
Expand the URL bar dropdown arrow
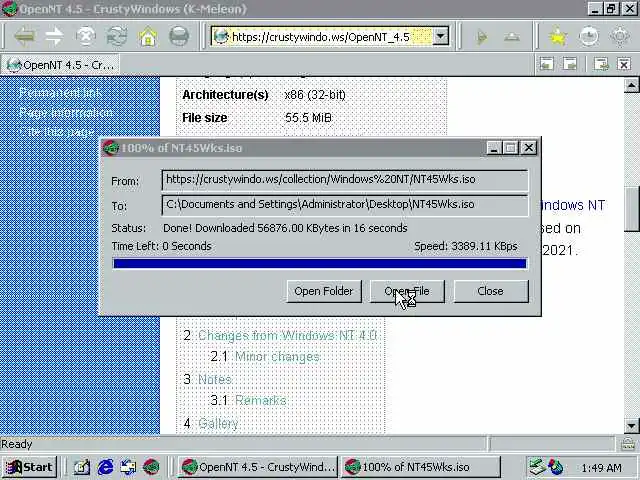(440, 37)
